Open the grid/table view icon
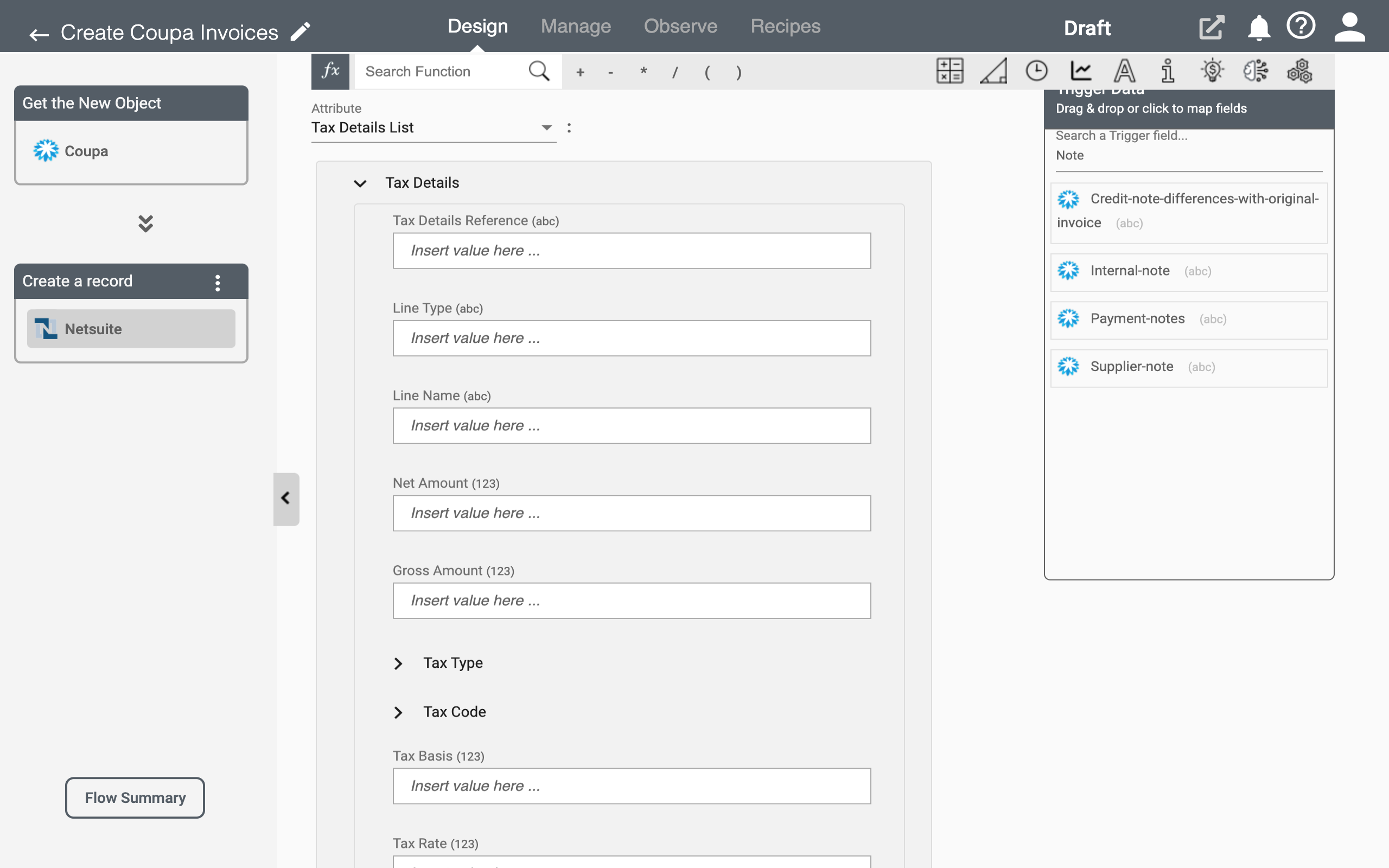This screenshot has height=868, width=1389. tap(951, 71)
